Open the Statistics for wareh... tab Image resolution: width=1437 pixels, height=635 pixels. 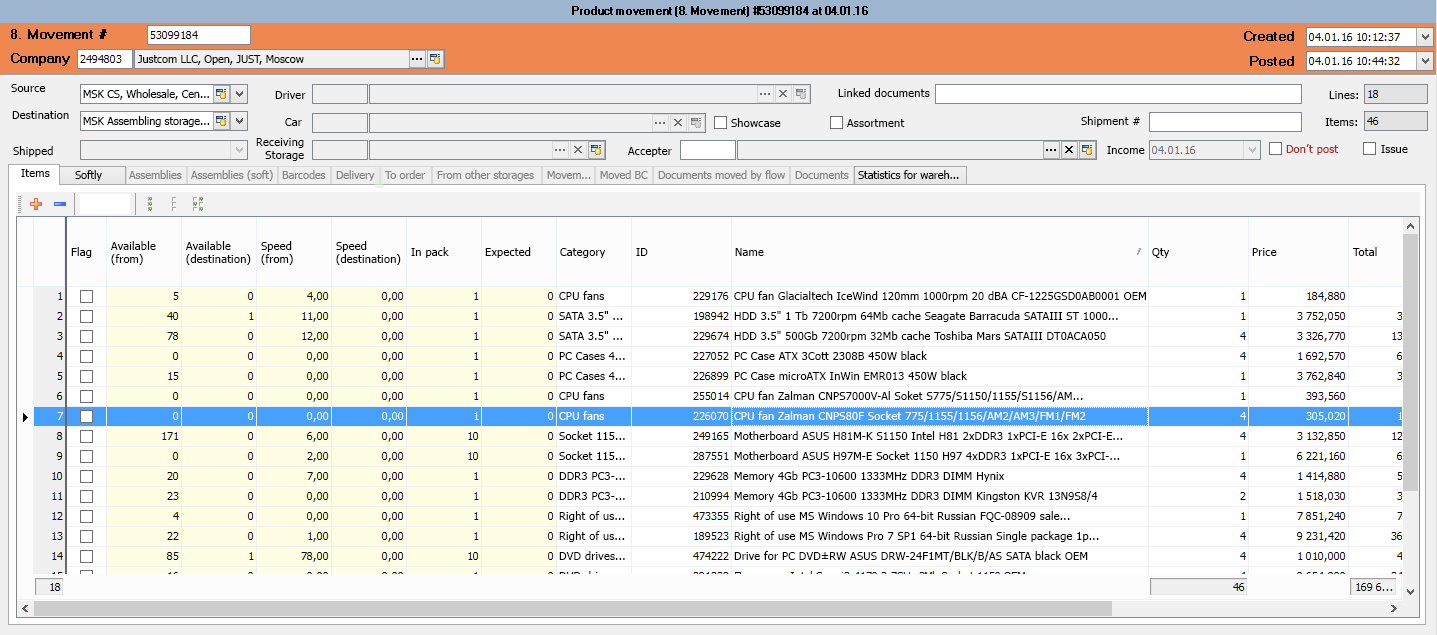909,175
